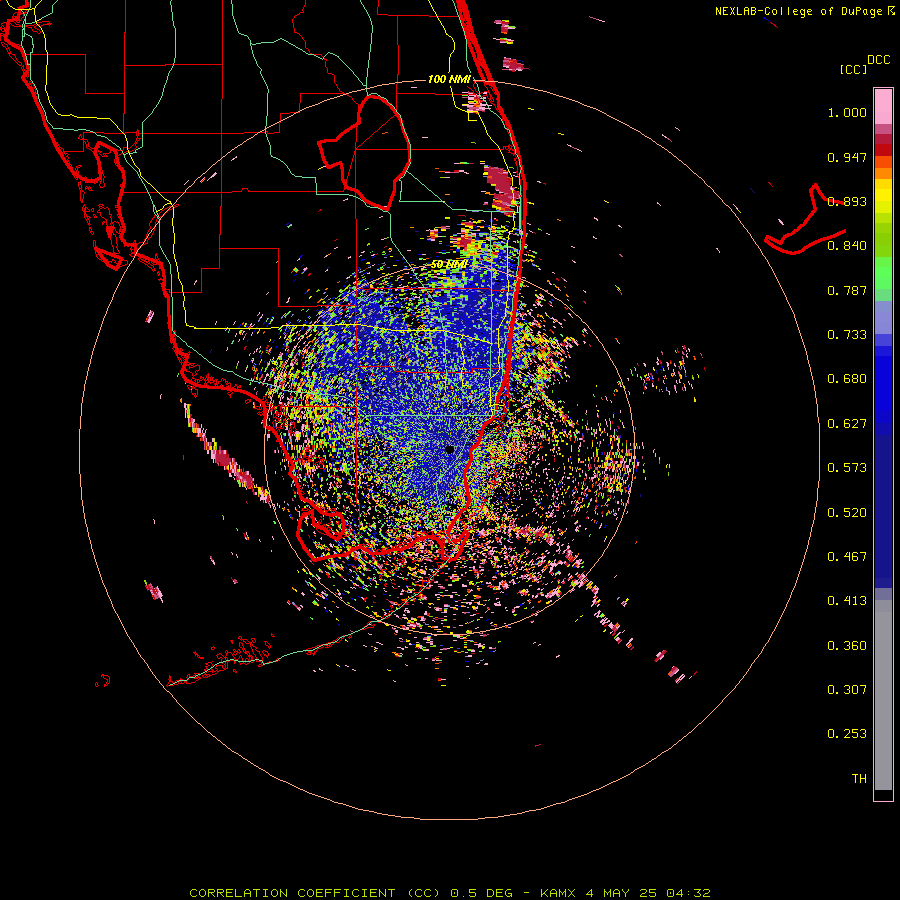Click the black KAMX radar site dot
This screenshot has width=900, height=900.
point(450,450)
